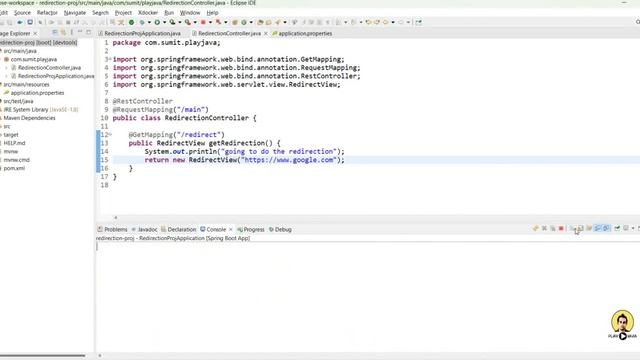
Task: Open the External Tools dropdown arrow
Action: [195, 22]
